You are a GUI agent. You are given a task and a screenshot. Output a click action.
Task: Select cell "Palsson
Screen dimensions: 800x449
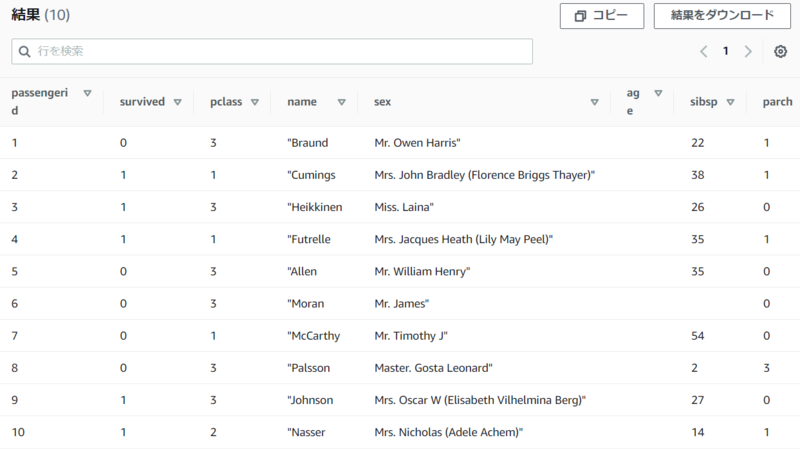pyautogui.click(x=309, y=368)
